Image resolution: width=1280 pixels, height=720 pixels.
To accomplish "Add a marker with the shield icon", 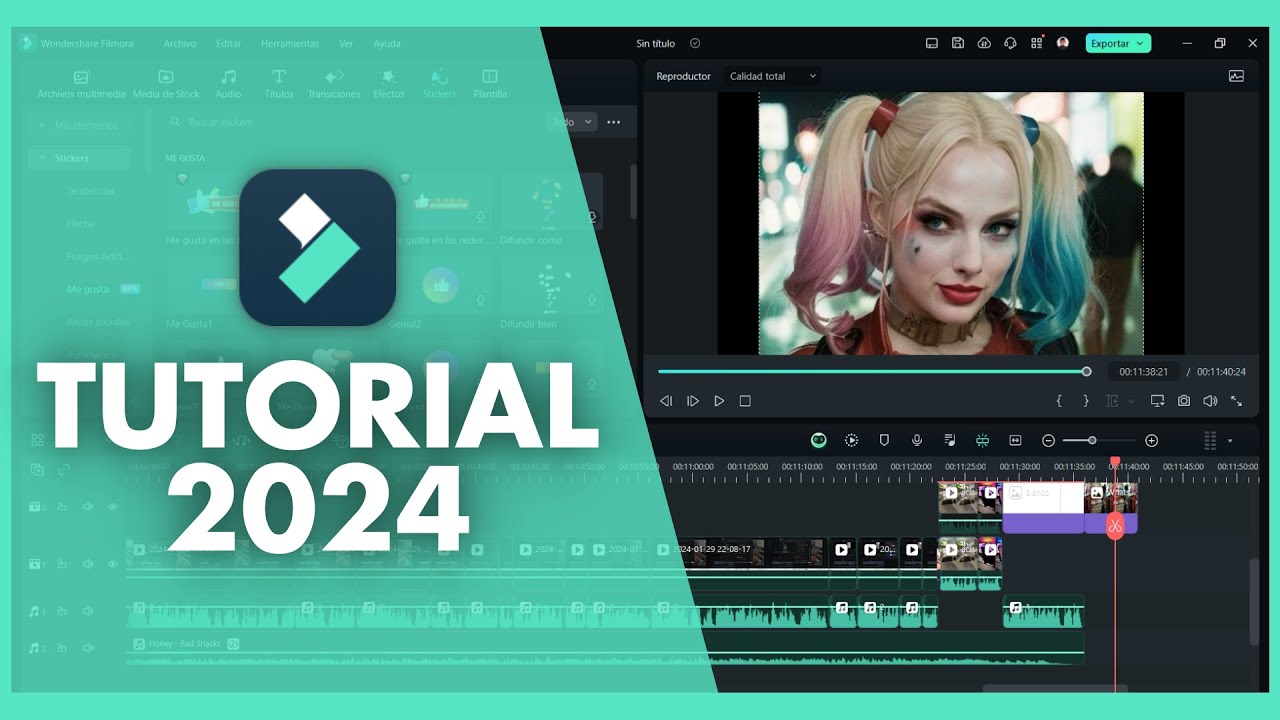I will point(884,440).
